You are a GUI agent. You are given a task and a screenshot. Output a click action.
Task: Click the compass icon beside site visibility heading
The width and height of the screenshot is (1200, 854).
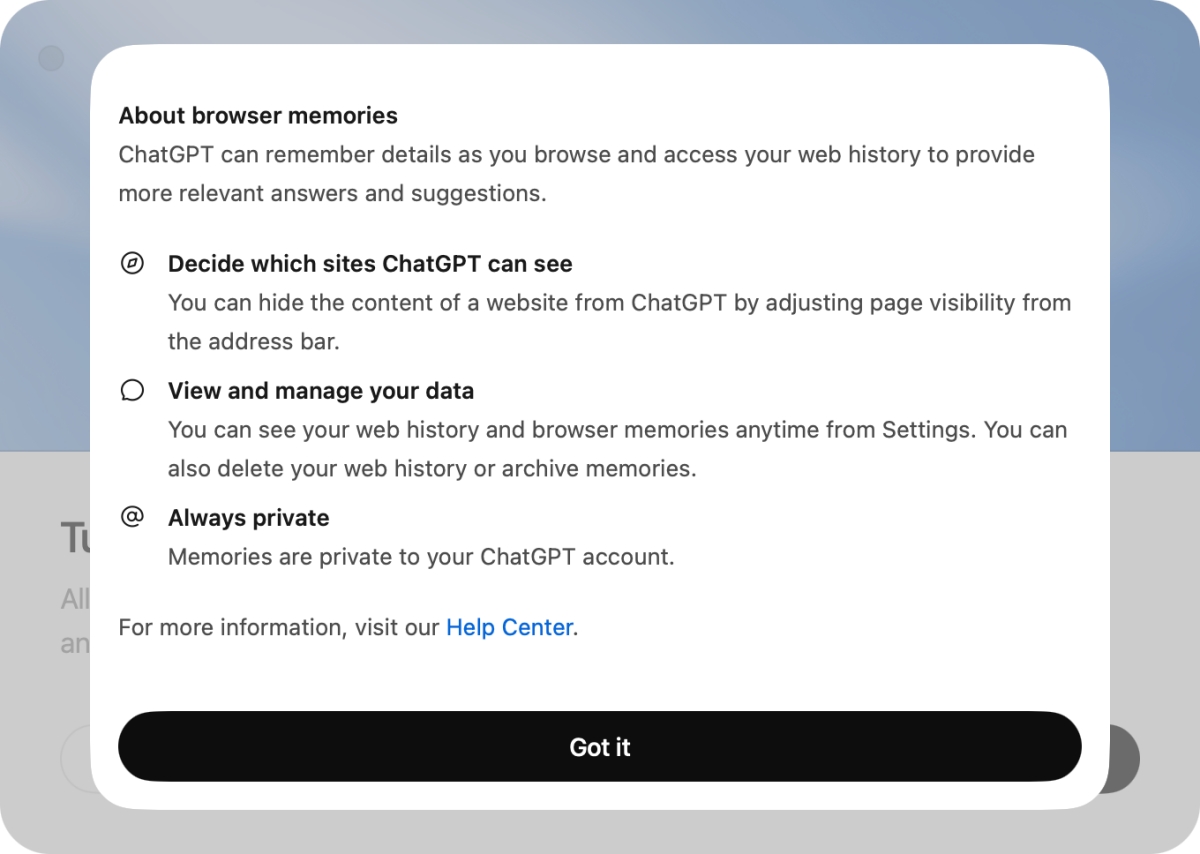point(132,264)
